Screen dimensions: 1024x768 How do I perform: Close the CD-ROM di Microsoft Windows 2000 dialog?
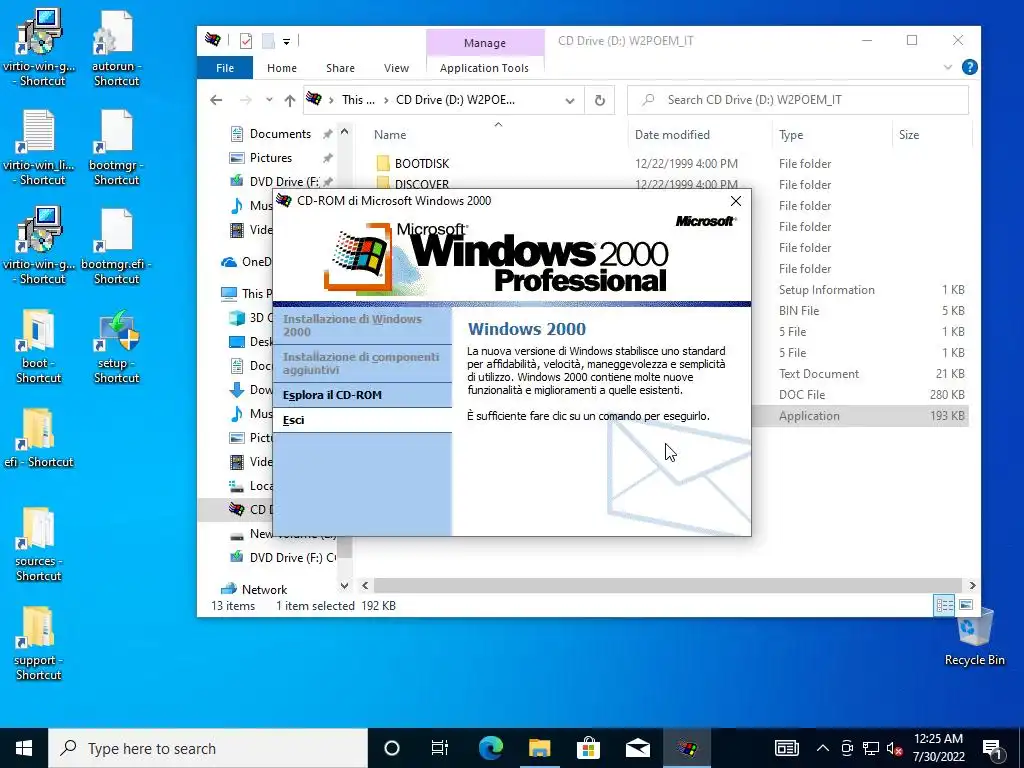(x=736, y=201)
